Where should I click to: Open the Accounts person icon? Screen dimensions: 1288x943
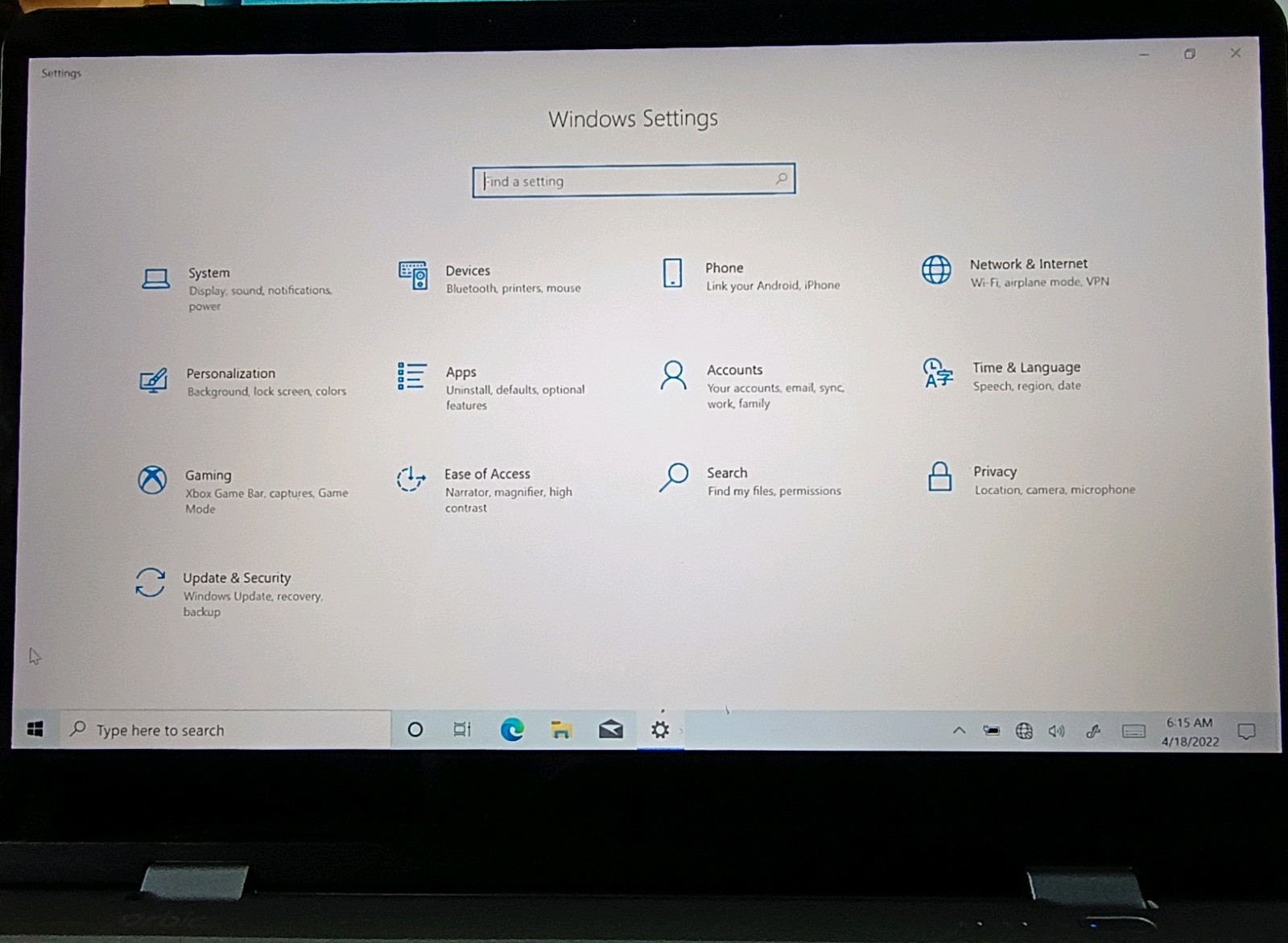click(673, 375)
